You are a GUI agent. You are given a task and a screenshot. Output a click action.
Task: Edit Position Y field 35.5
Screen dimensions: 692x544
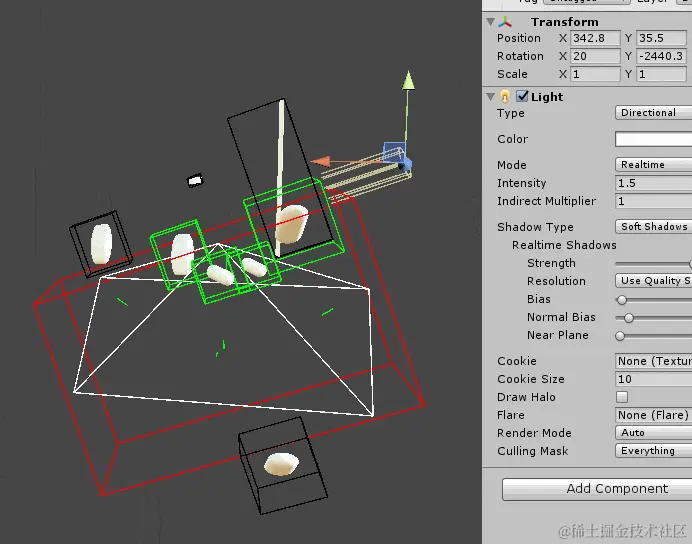pos(661,38)
